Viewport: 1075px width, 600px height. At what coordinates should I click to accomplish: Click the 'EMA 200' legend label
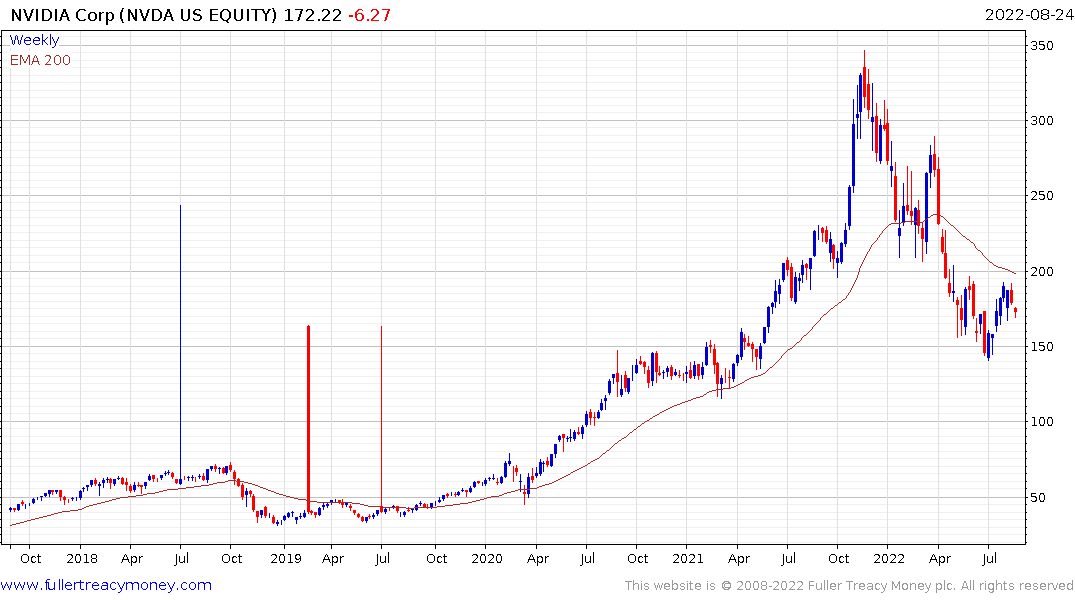[40, 60]
